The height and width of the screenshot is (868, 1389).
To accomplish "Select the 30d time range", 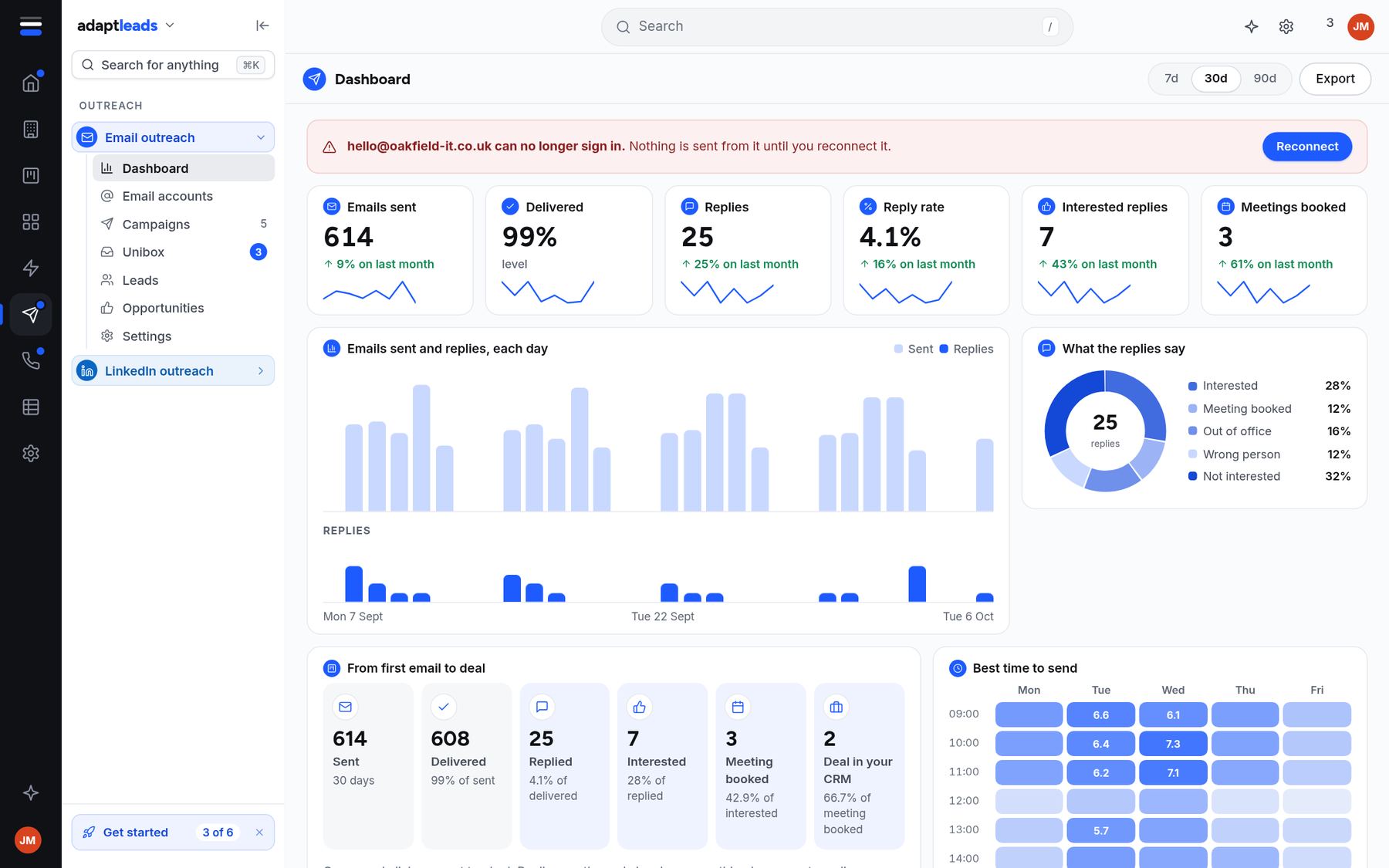I will [1216, 79].
